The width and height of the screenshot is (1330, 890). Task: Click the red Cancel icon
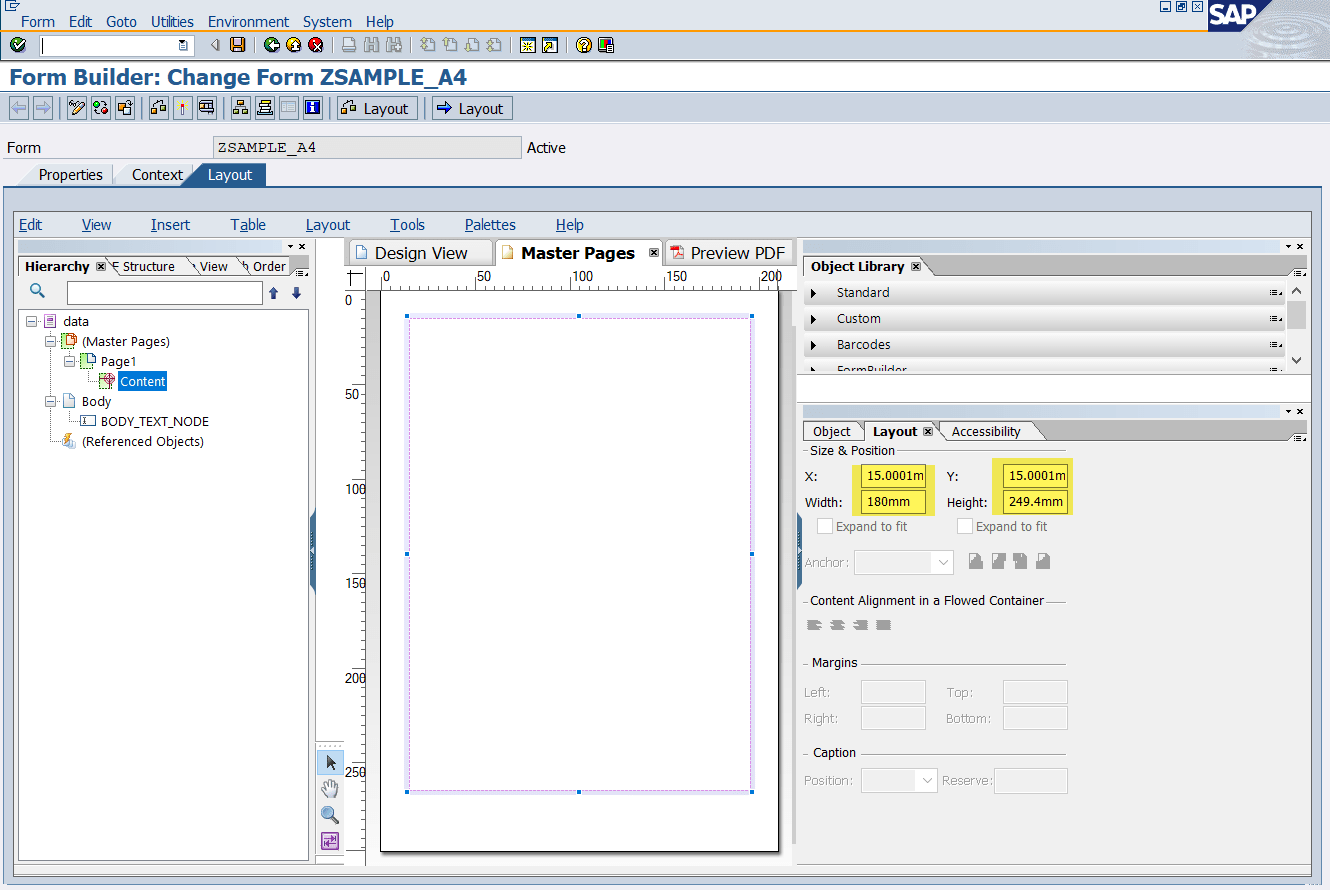point(316,45)
